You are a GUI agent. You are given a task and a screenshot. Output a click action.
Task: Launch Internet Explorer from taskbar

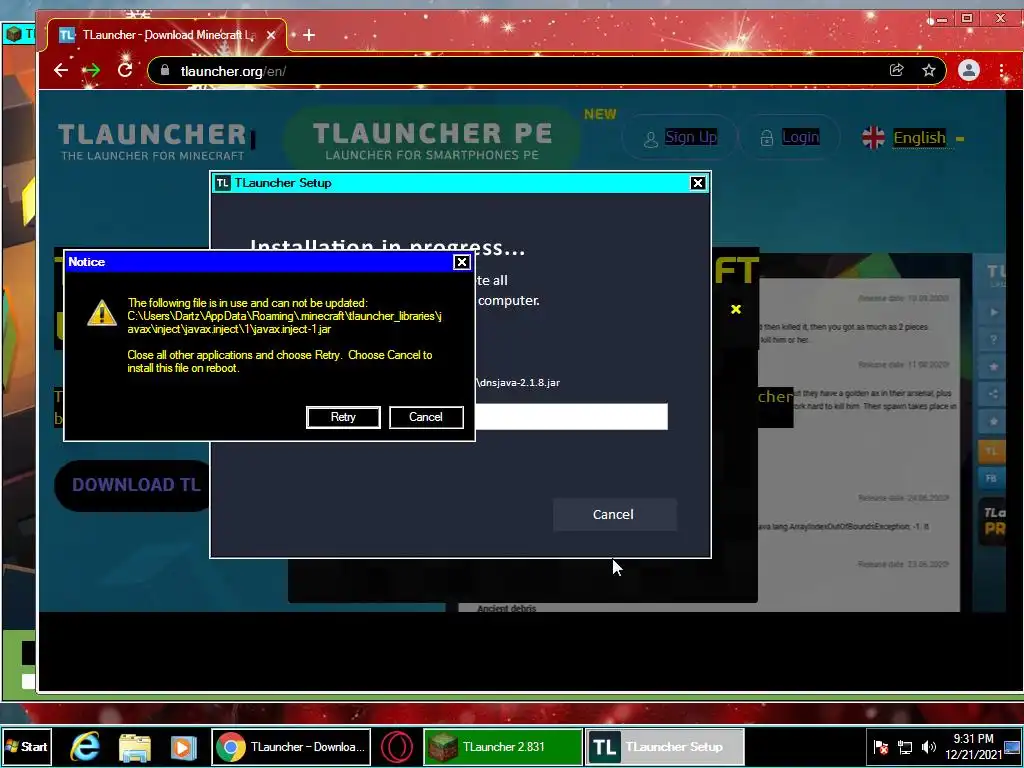[86, 746]
